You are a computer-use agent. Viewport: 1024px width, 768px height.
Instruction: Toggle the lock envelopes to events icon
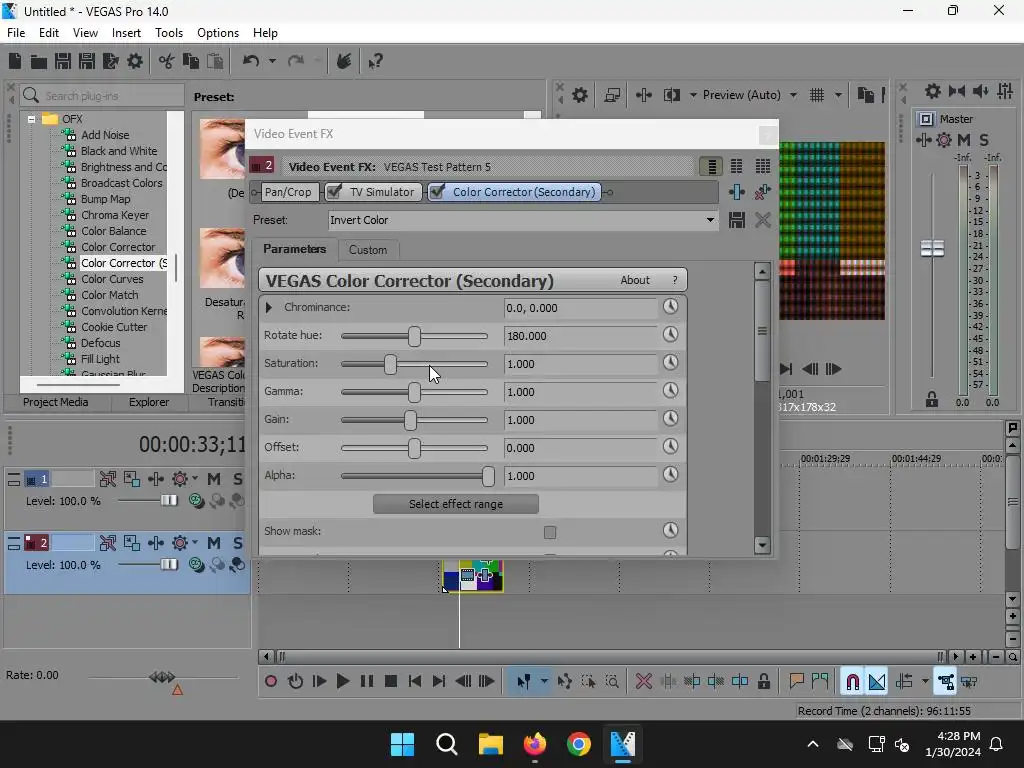coord(945,682)
